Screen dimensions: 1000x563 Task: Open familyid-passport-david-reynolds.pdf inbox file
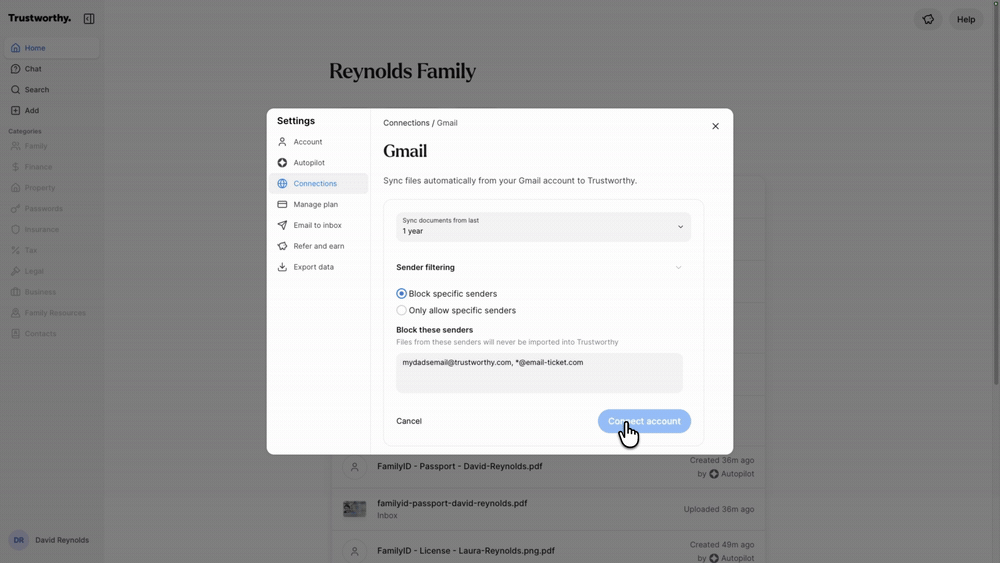click(452, 503)
